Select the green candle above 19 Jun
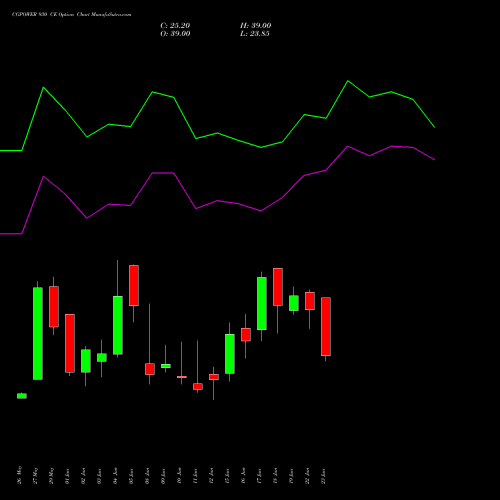 pos(294,303)
